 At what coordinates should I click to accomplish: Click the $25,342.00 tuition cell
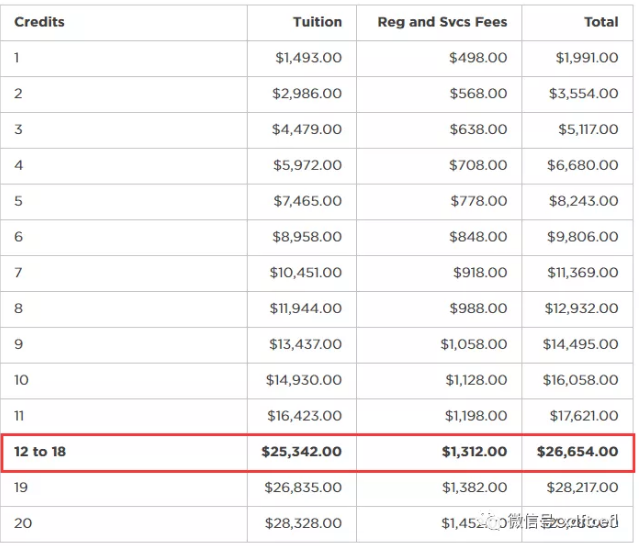(301, 452)
